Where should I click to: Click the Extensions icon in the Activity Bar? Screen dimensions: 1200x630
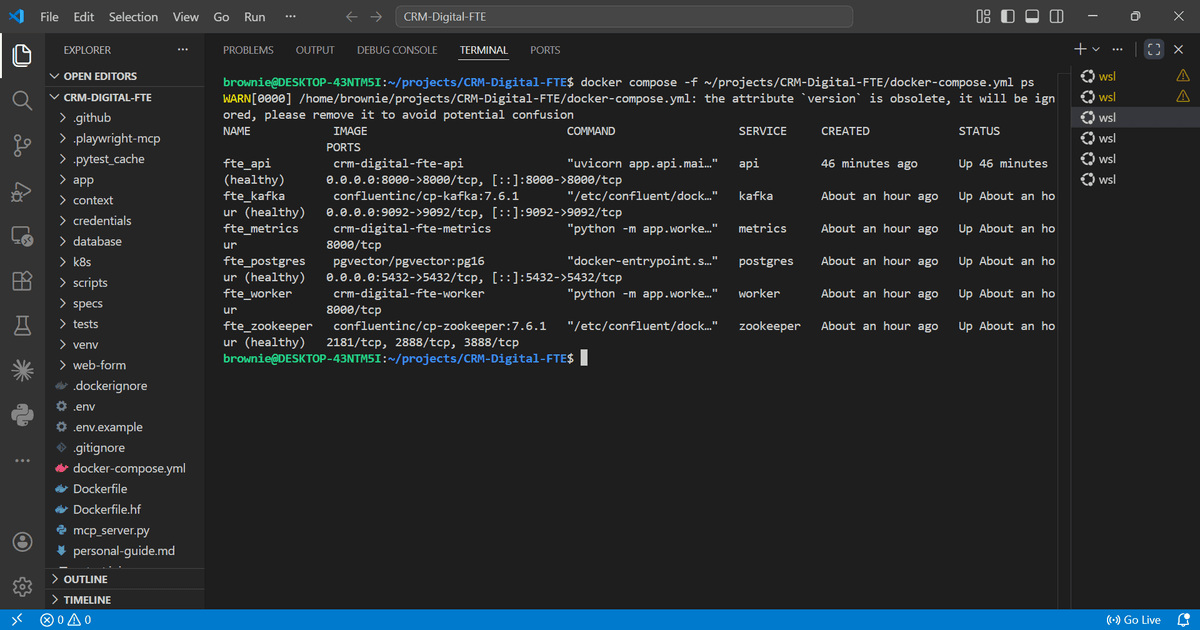coord(22,281)
